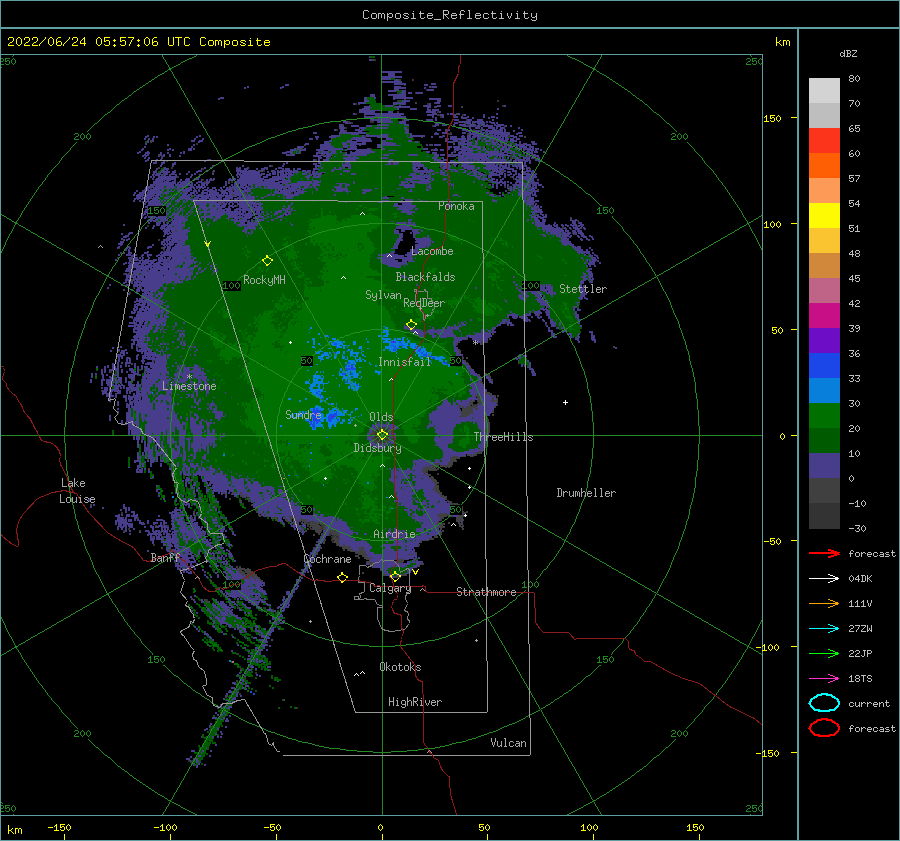The image size is (900, 841).
Task: Click the Innisfail city label
Action: click(404, 362)
